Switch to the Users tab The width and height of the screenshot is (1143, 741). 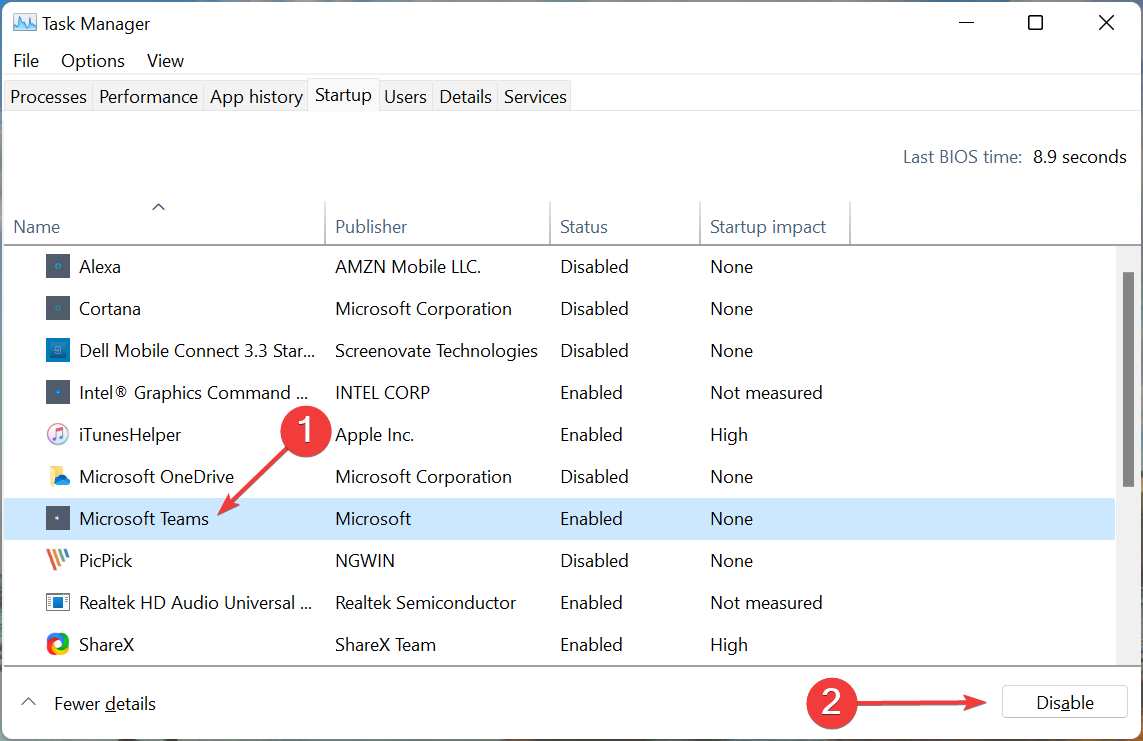pyautogui.click(x=405, y=97)
